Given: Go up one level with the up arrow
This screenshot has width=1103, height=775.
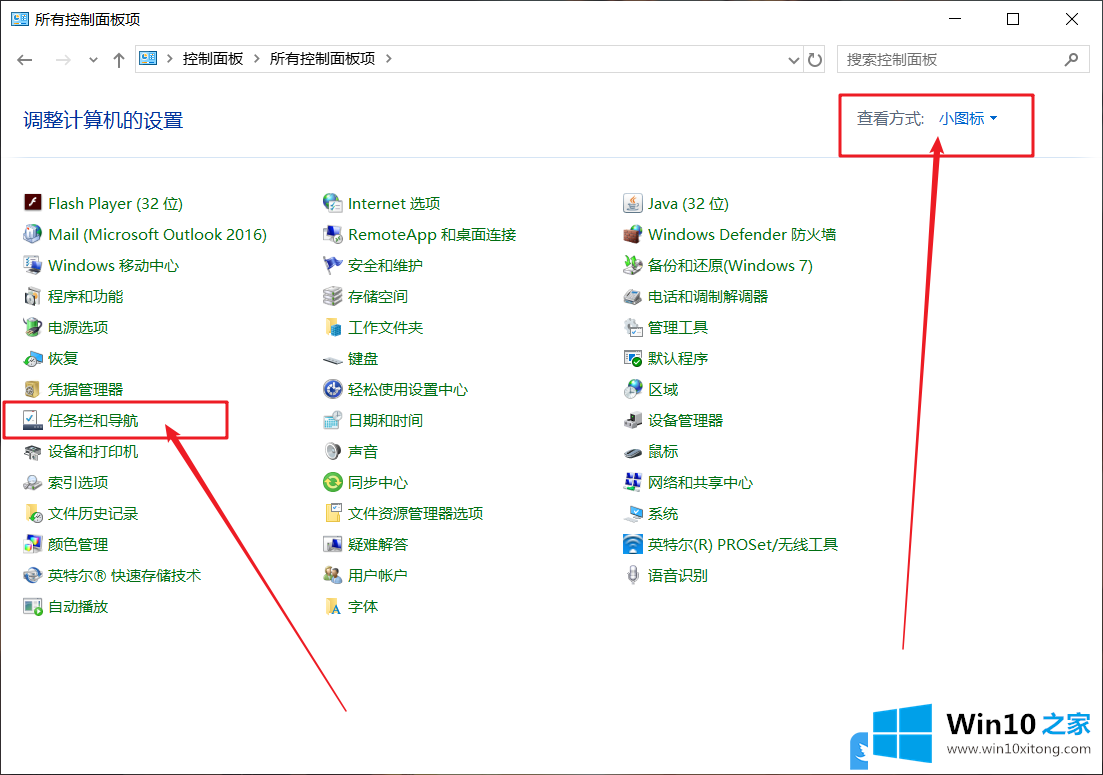Looking at the screenshot, I should (119, 60).
